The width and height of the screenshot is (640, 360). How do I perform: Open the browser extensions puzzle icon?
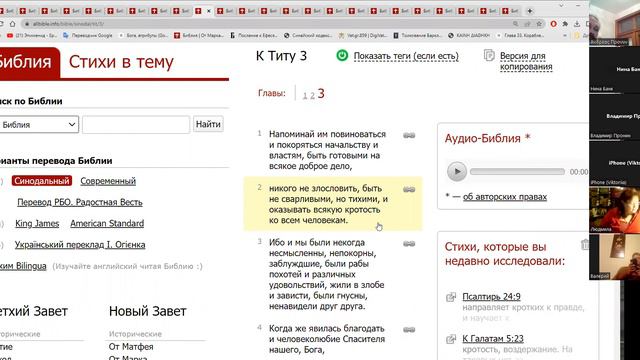point(565,24)
